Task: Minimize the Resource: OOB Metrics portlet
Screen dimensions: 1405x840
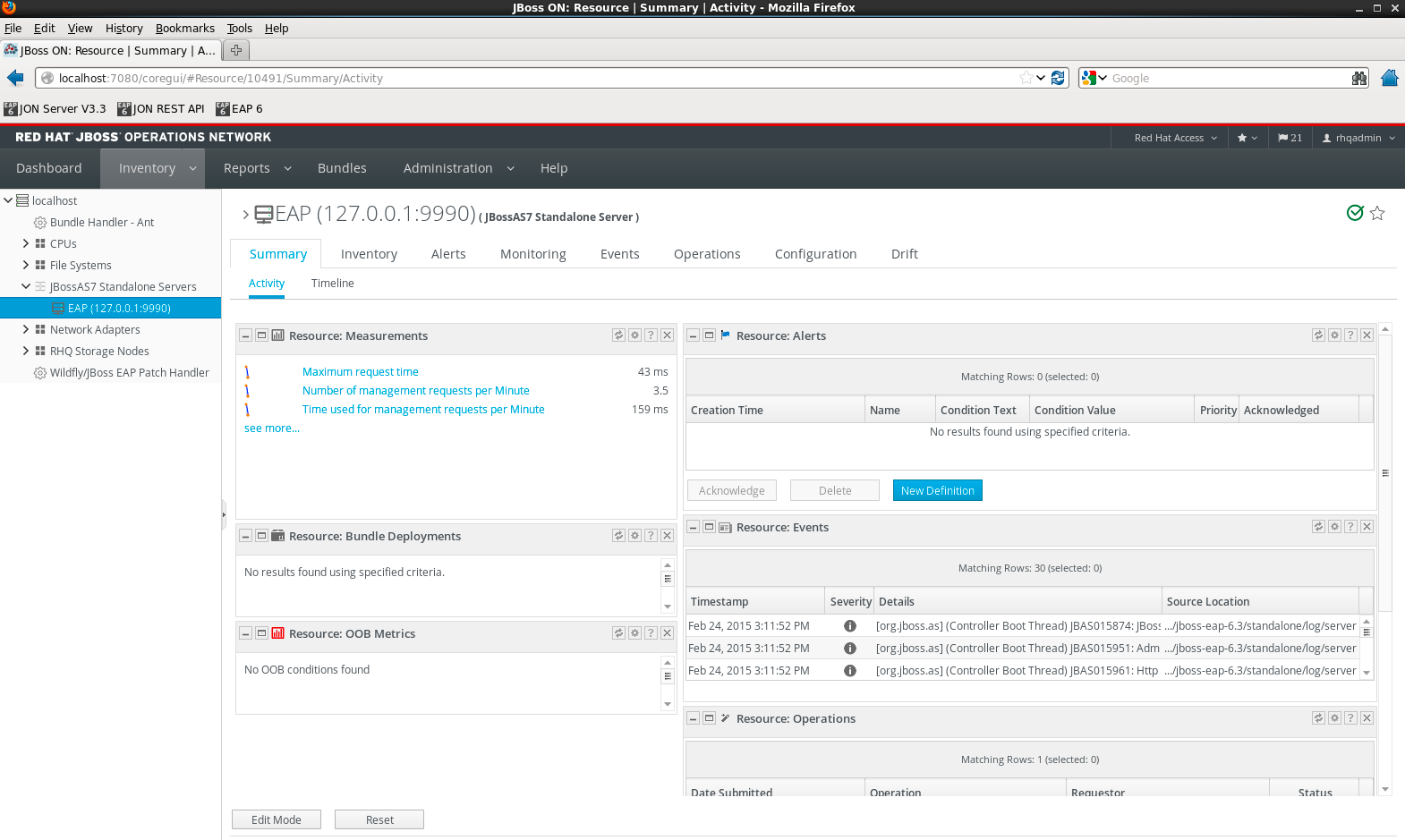Action: (x=245, y=633)
